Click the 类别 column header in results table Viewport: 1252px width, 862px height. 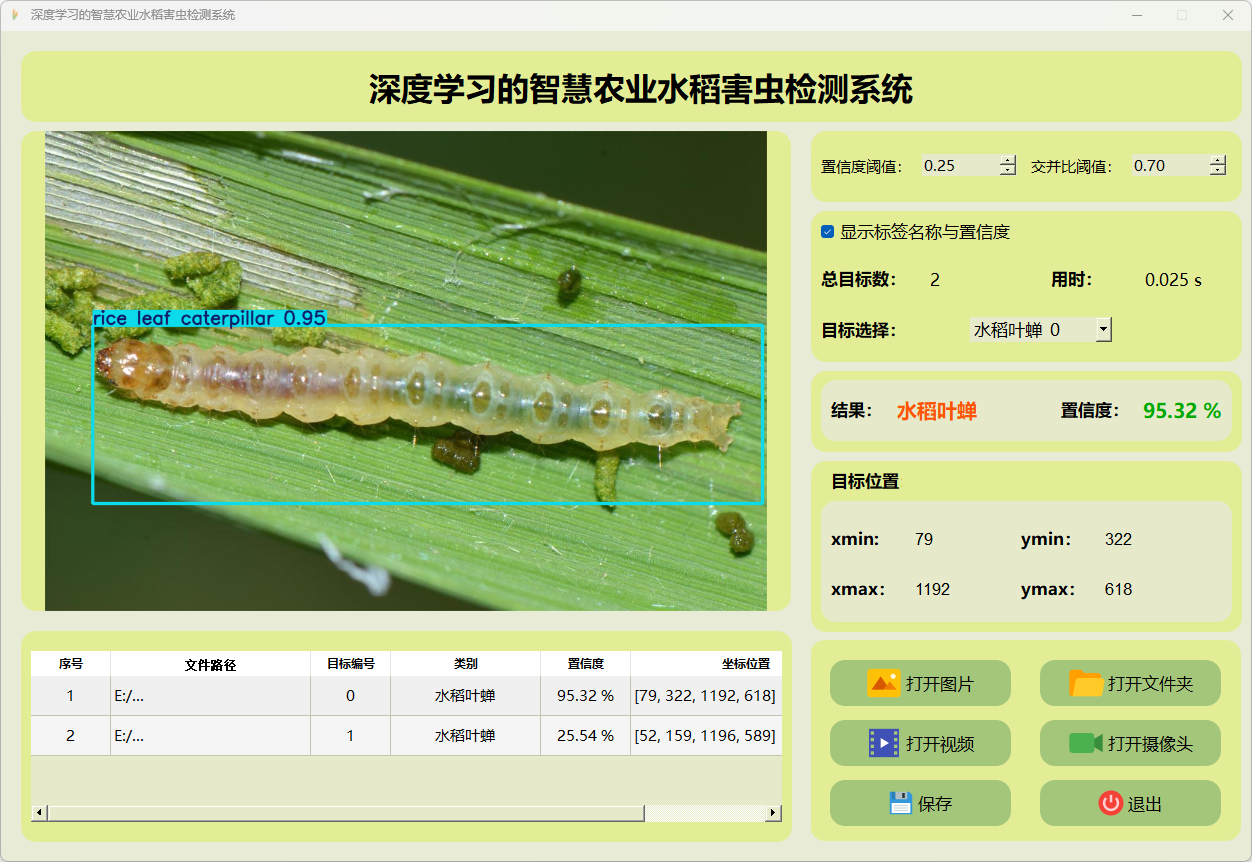pyautogui.click(x=465, y=664)
